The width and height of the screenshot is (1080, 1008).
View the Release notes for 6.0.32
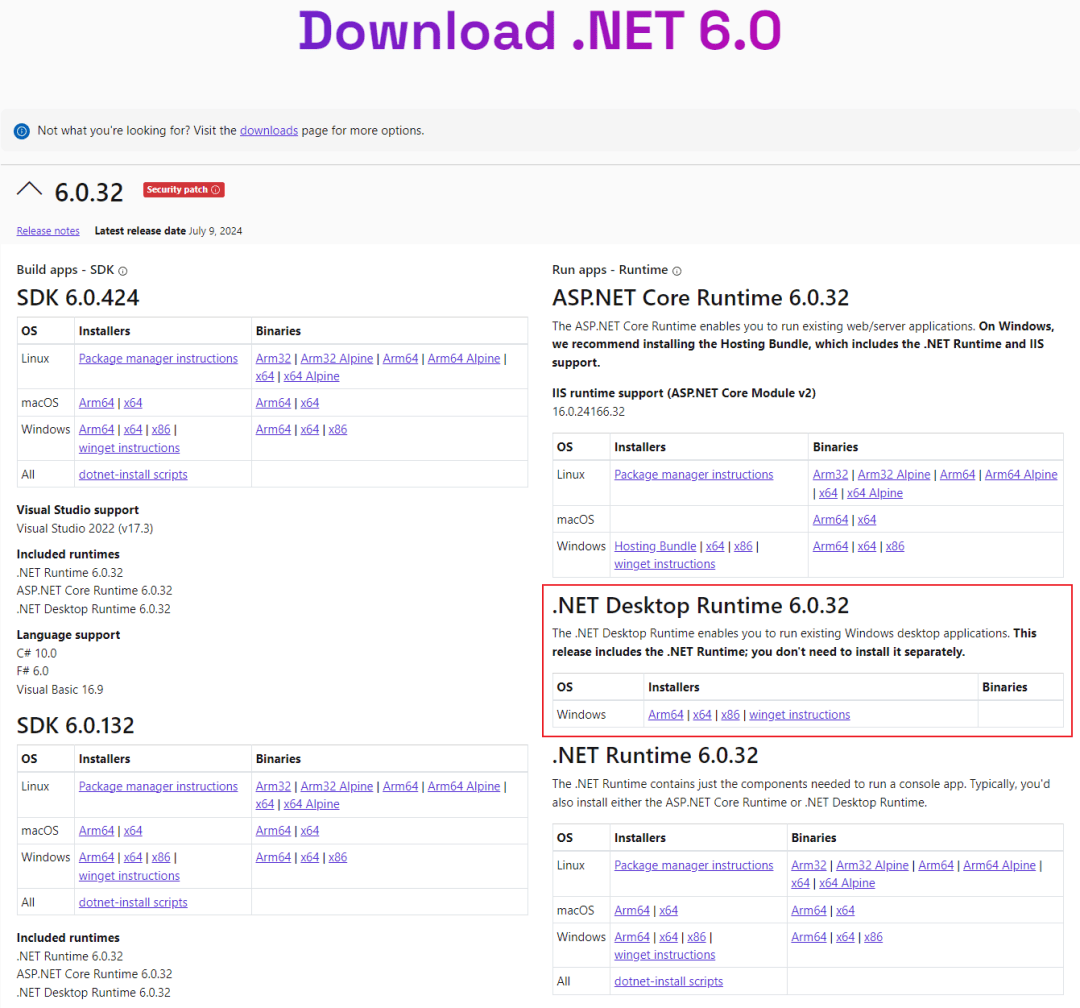(47, 230)
